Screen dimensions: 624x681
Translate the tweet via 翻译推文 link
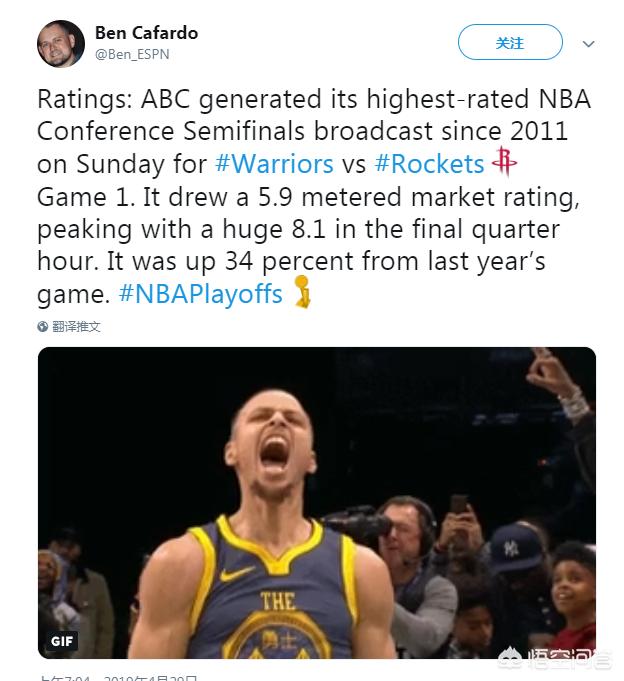pyautogui.click(x=77, y=327)
